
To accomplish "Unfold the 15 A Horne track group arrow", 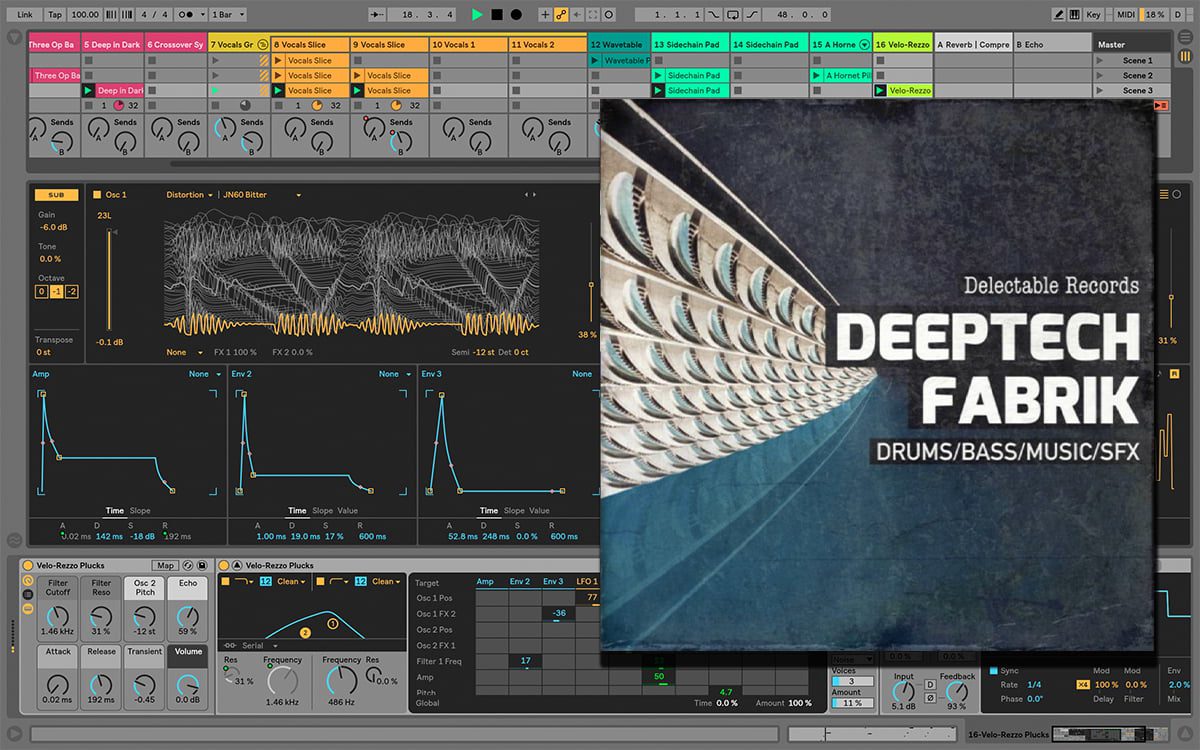I will tap(864, 45).
